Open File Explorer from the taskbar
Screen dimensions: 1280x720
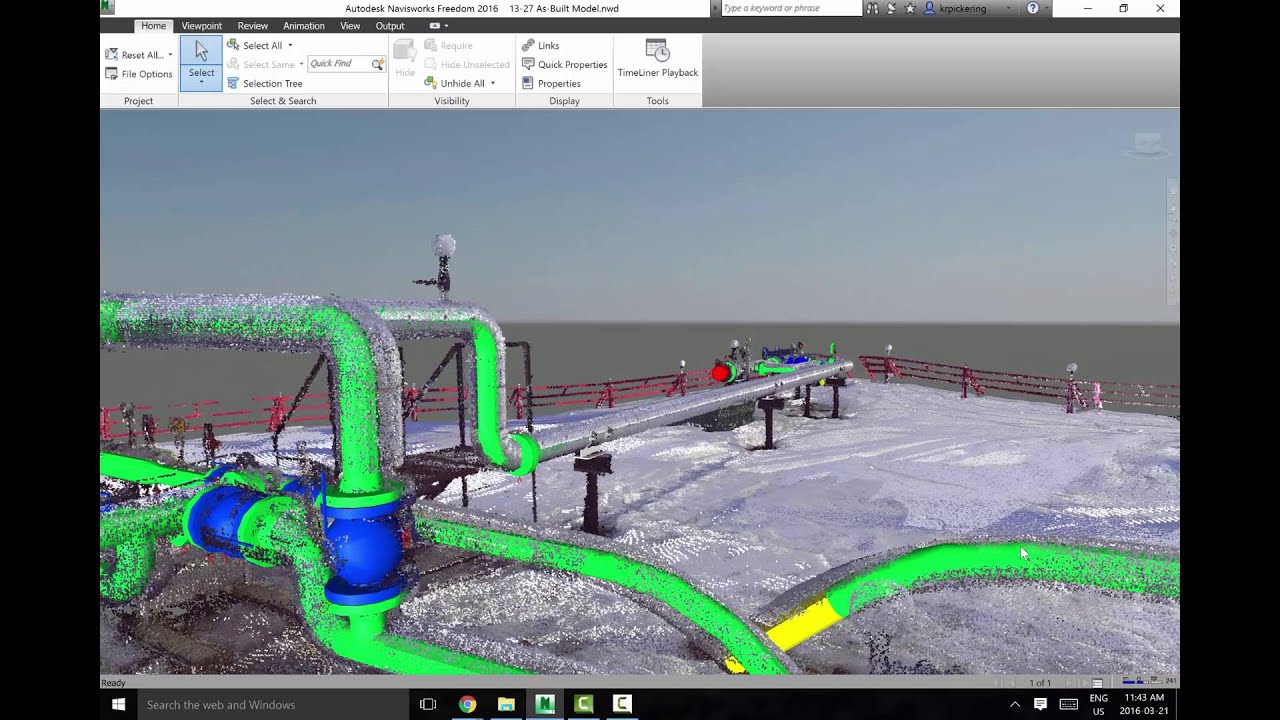pos(506,704)
